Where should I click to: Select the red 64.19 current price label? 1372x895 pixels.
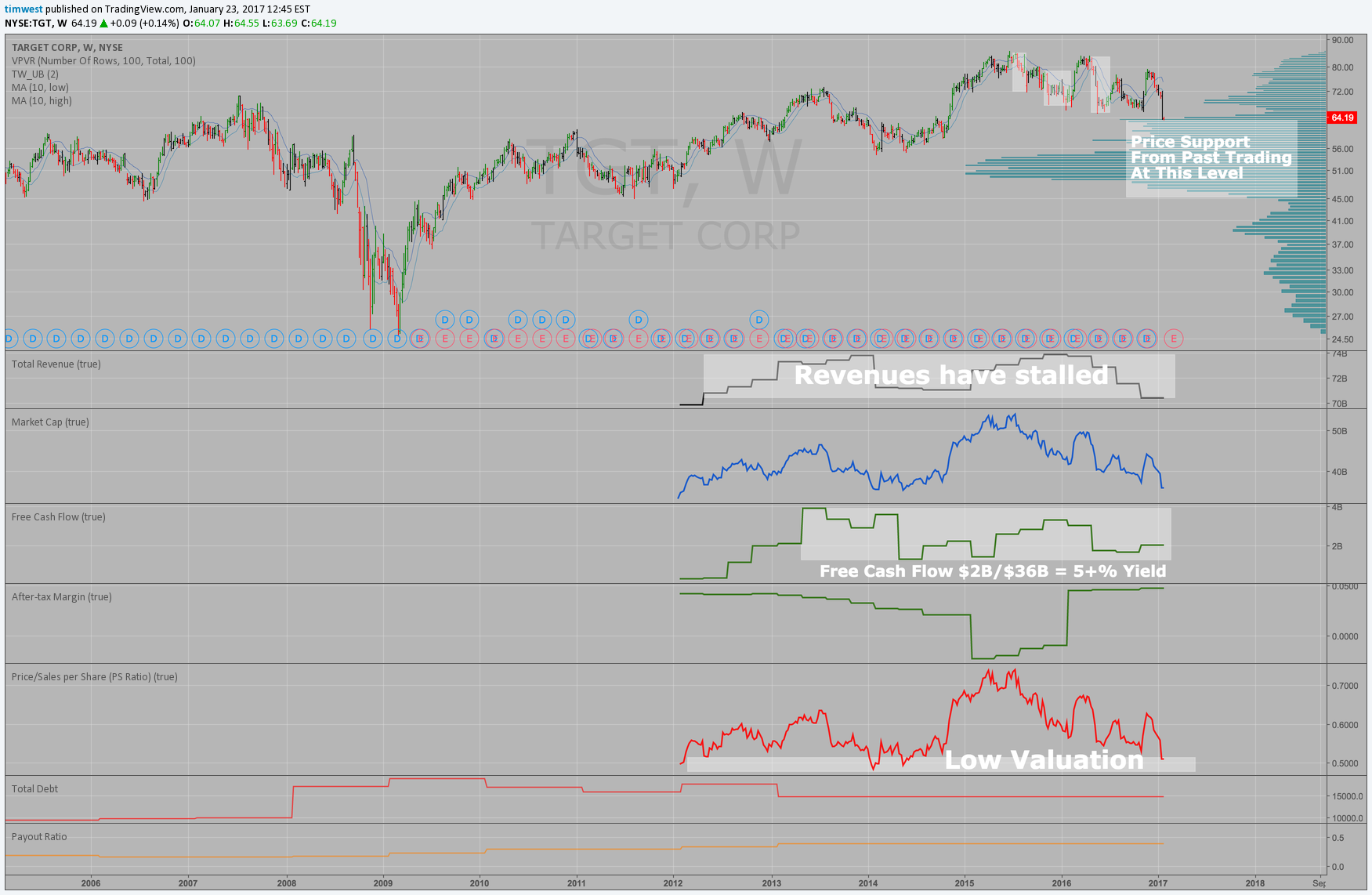pyautogui.click(x=1342, y=118)
